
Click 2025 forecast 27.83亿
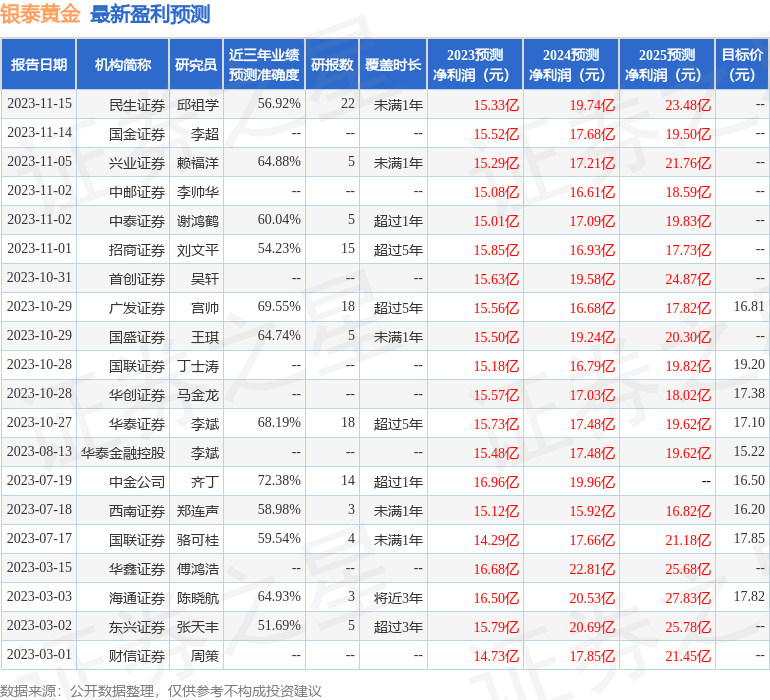click(x=688, y=597)
